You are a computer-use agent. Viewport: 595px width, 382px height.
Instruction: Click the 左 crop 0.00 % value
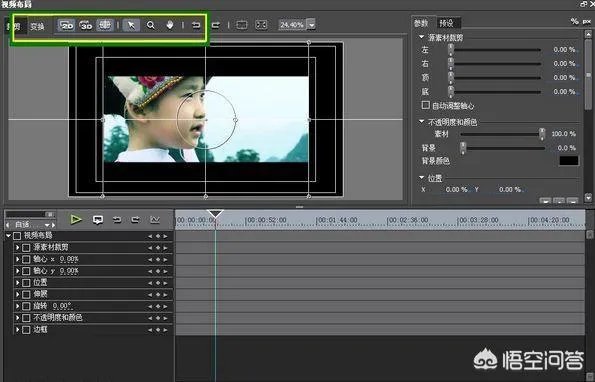(564, 50)
